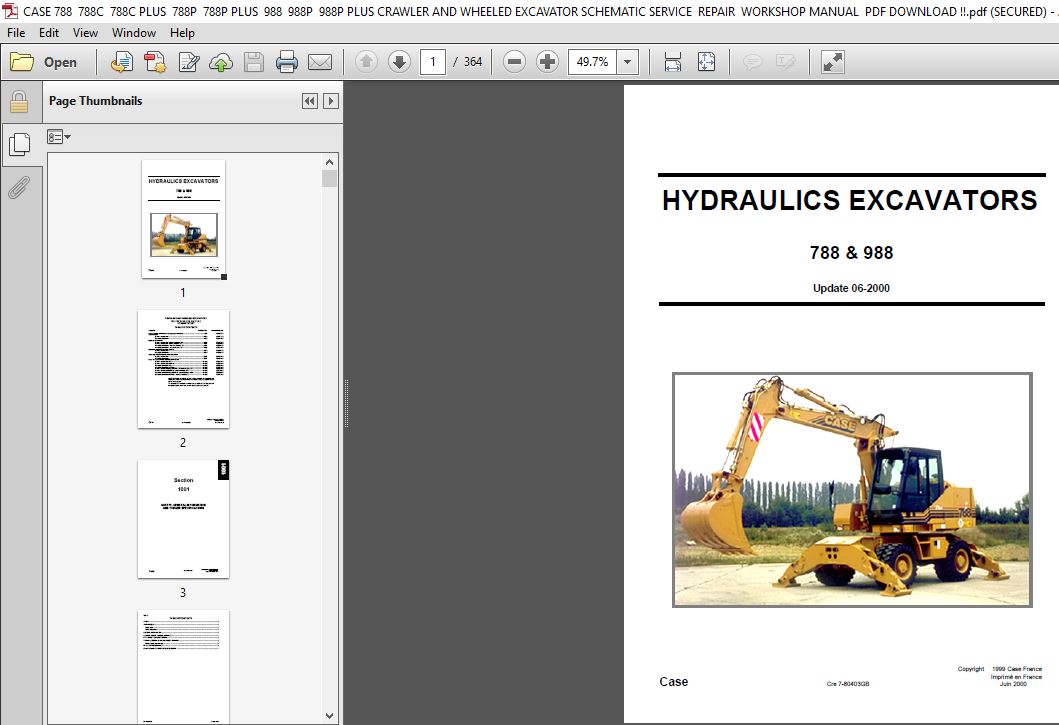This screenshot has height=725, width=1059.
Task: Click the navigation pane splitter handle
Action: [346, 403]
